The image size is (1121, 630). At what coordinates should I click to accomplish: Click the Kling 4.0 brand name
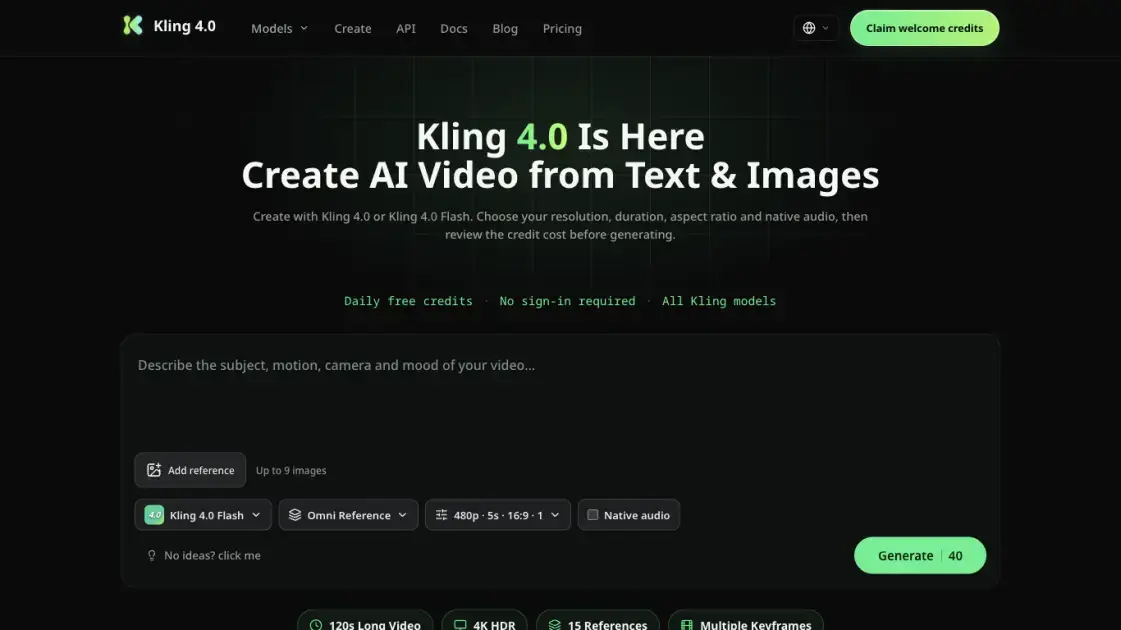tap(184, 26)
